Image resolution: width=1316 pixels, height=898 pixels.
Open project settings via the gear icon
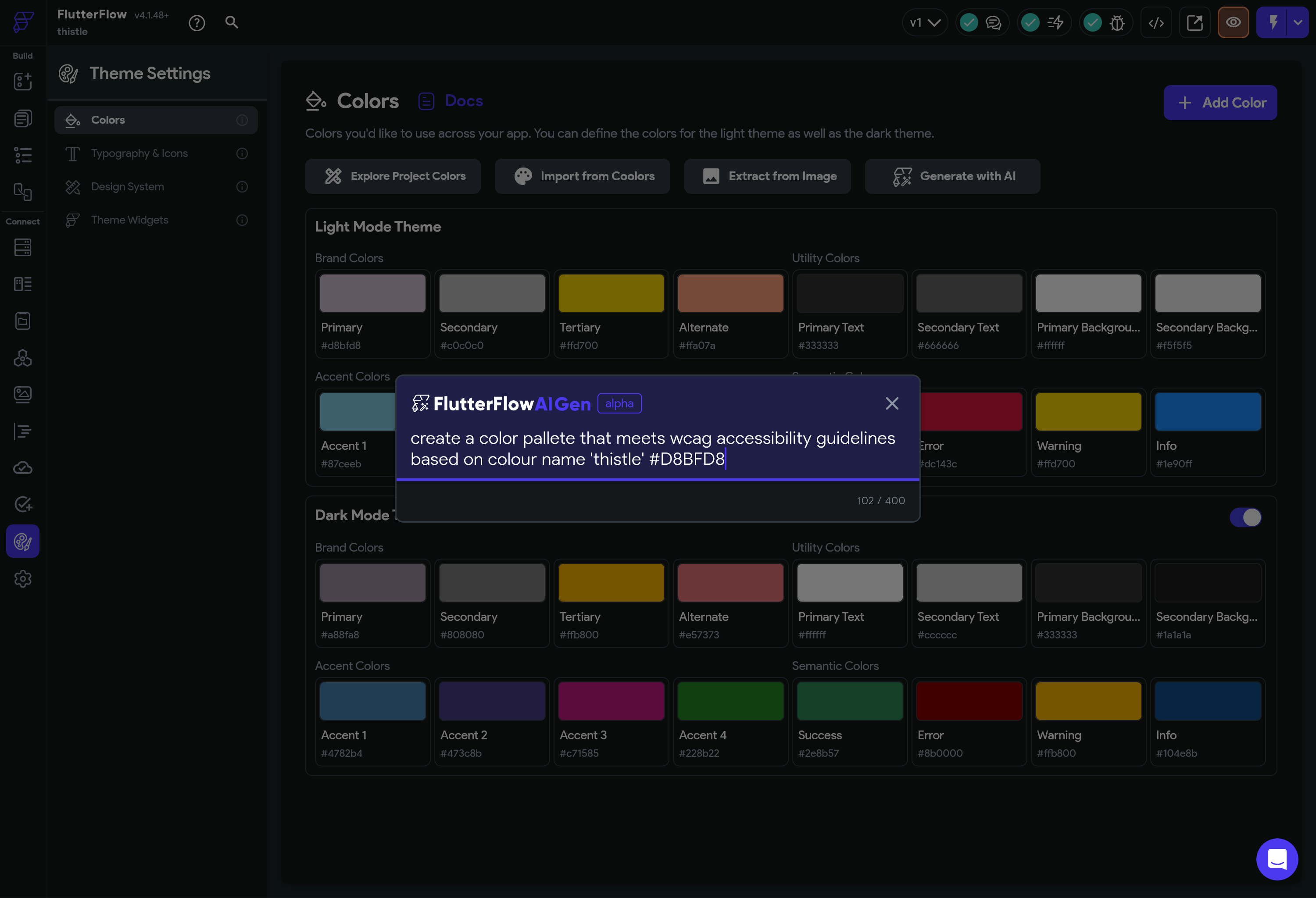pos(23,578)
